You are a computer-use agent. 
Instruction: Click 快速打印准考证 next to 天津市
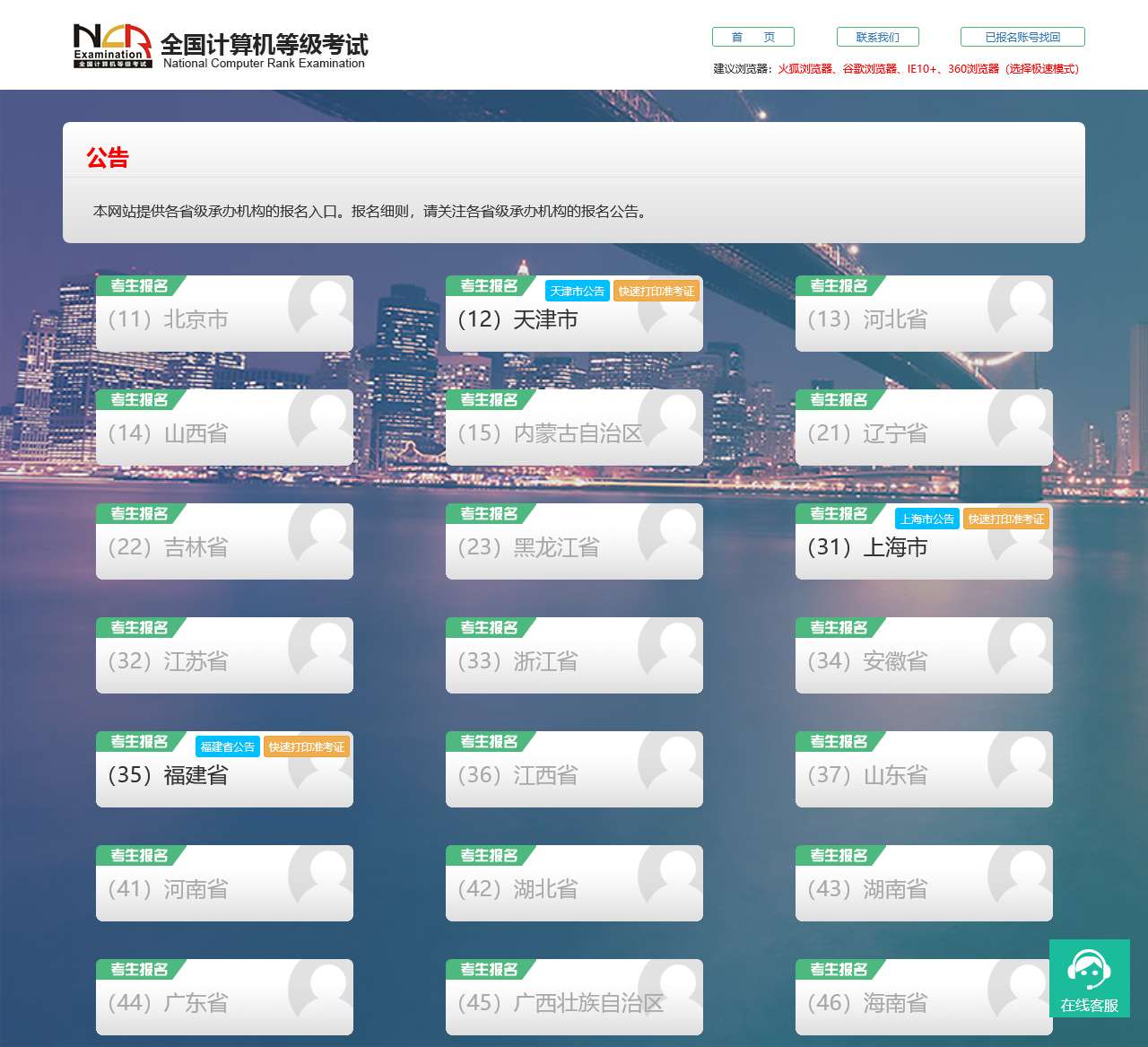[656, 291]
